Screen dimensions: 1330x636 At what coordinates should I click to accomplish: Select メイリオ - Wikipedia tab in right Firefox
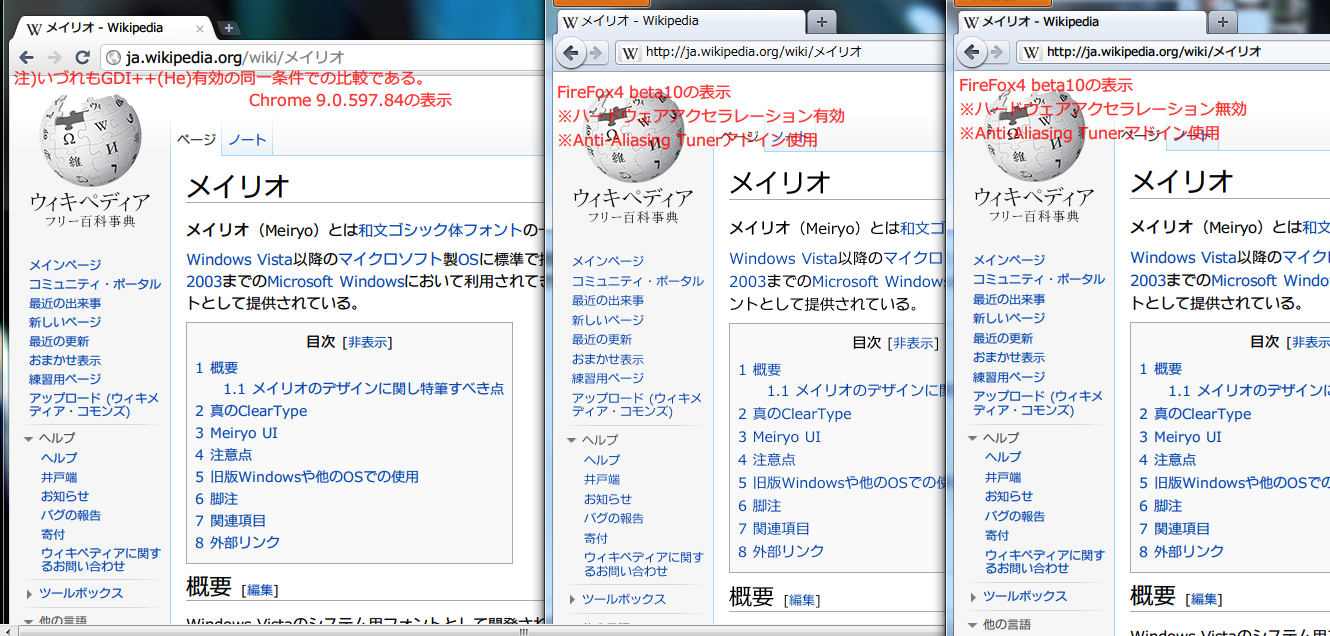click(1081, 21)
